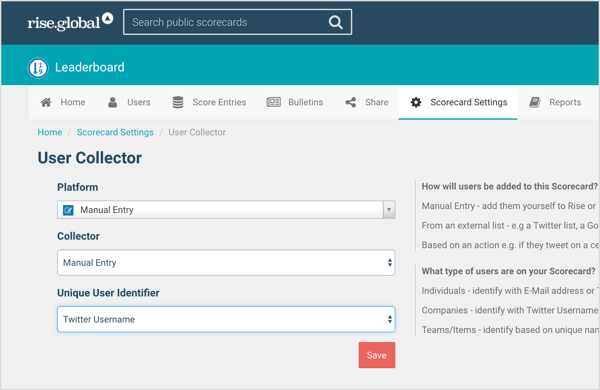Follow the Home breadcrumb link
This screenshot has width=600, height=390.
(50, 132)
